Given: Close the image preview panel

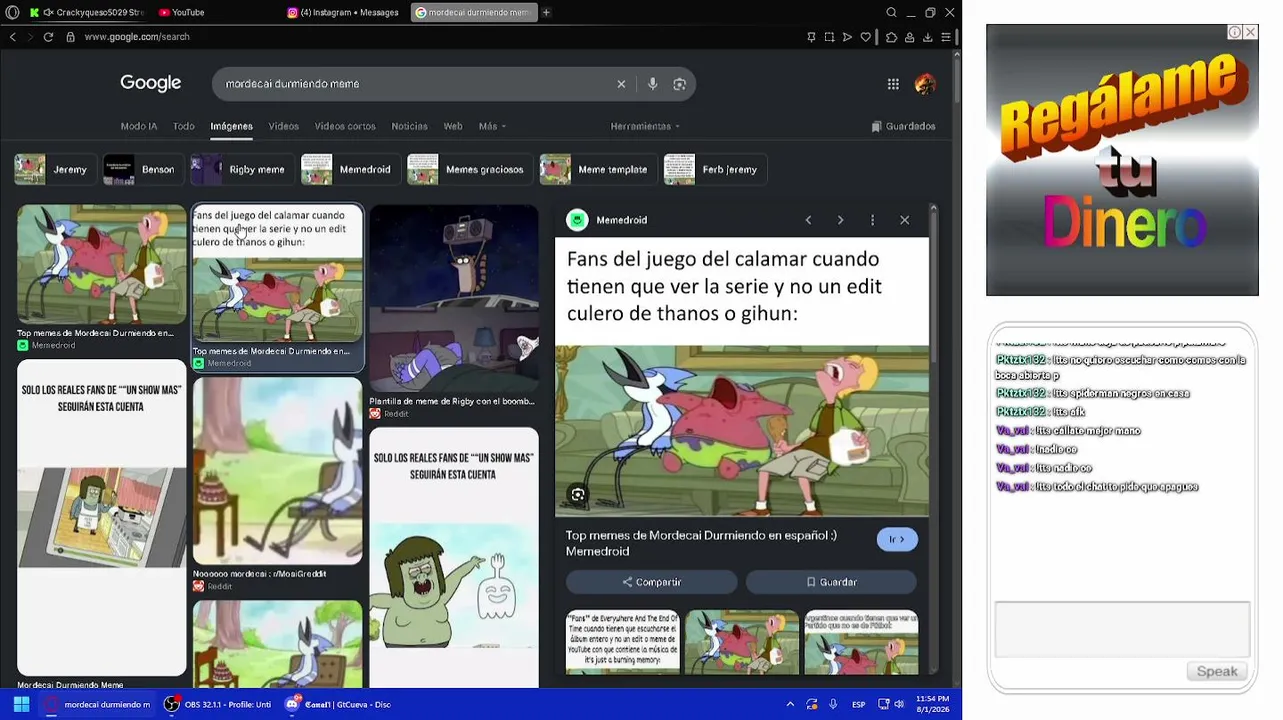Looking at the screenshot, I should point(904,220).
